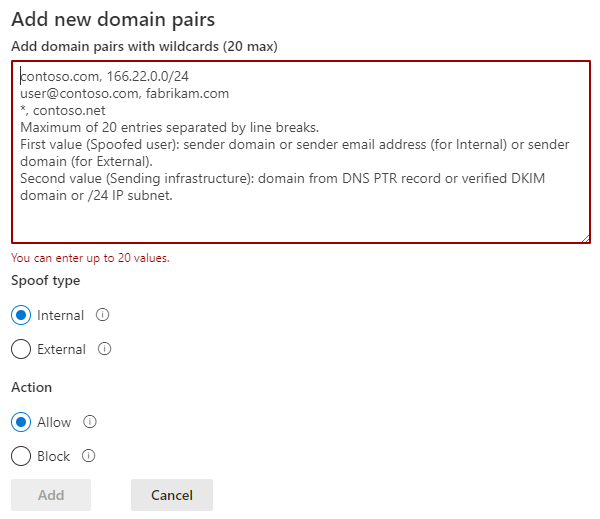Image resolution: width=600 pixels, height=519 pixels.
Task: Focus the domain pairs text area
Action: click(301, 152)
